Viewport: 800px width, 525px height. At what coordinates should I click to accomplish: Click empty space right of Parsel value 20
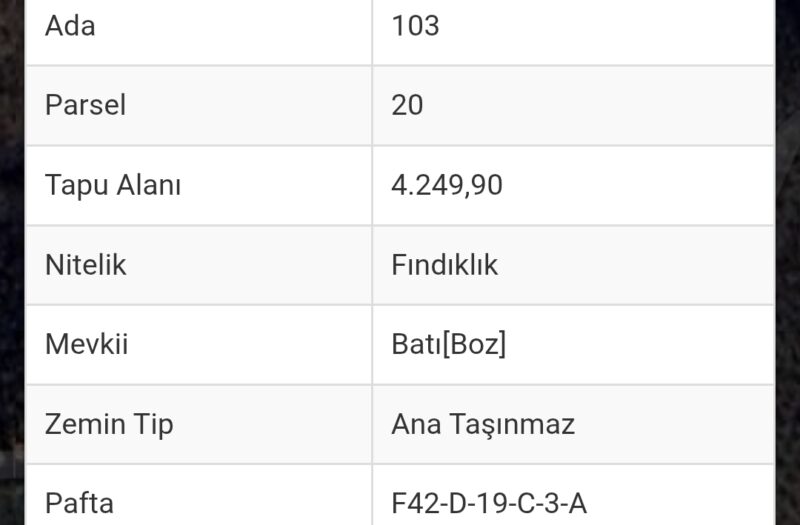(x=599, y=106)
